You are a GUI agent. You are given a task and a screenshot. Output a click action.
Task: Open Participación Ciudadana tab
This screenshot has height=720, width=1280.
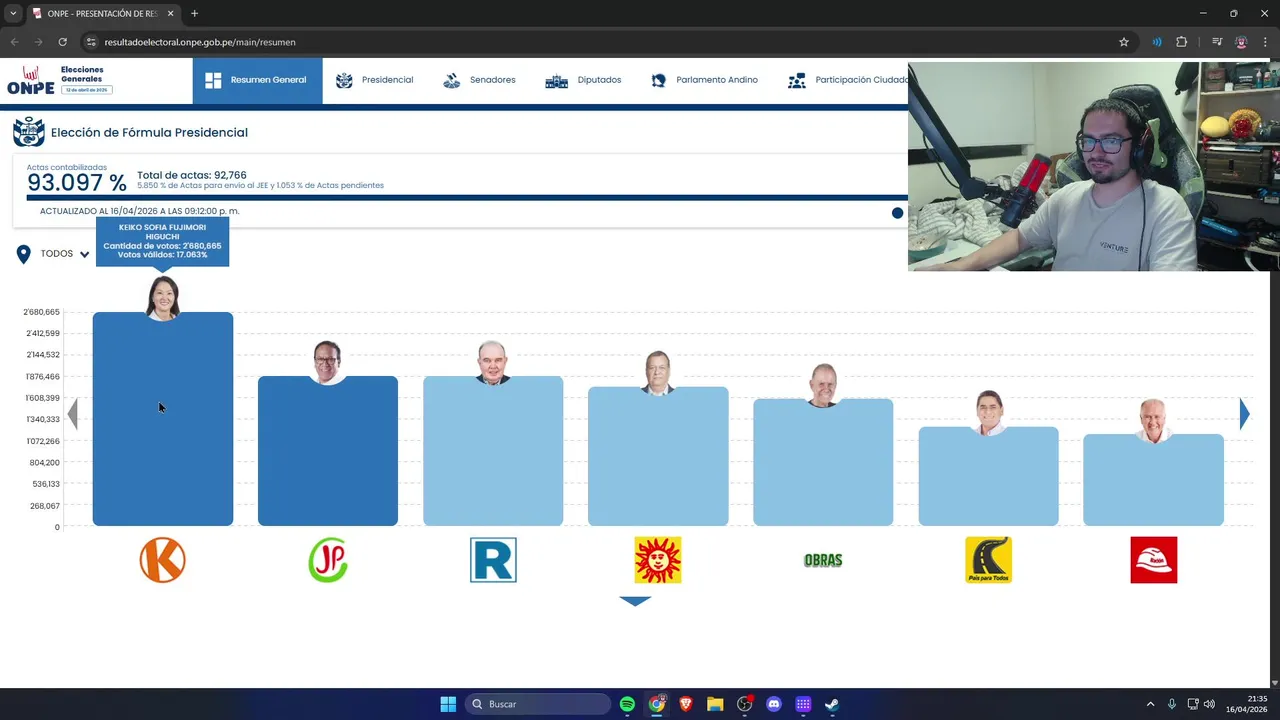pos(848,80)
